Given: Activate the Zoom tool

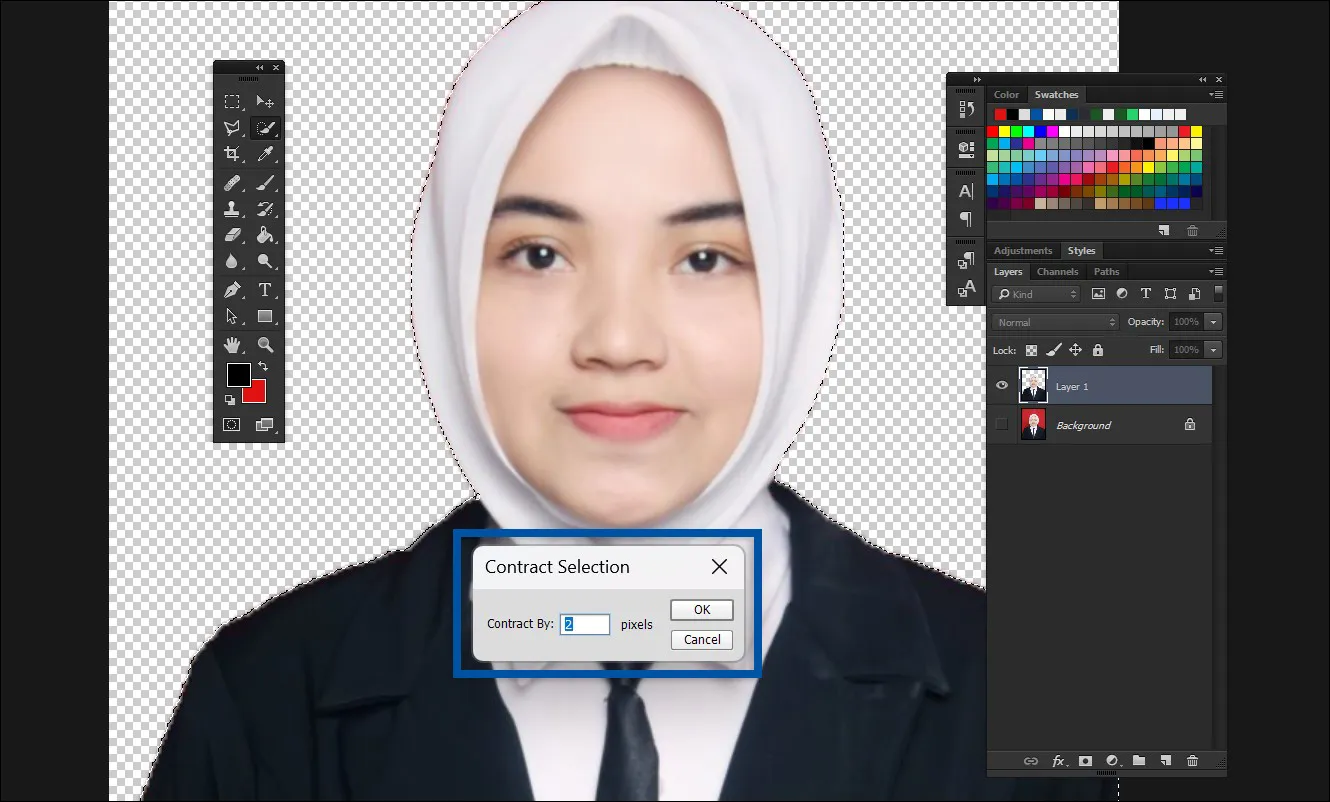Looking at the screenshot, I should click(x=265, y=345).
